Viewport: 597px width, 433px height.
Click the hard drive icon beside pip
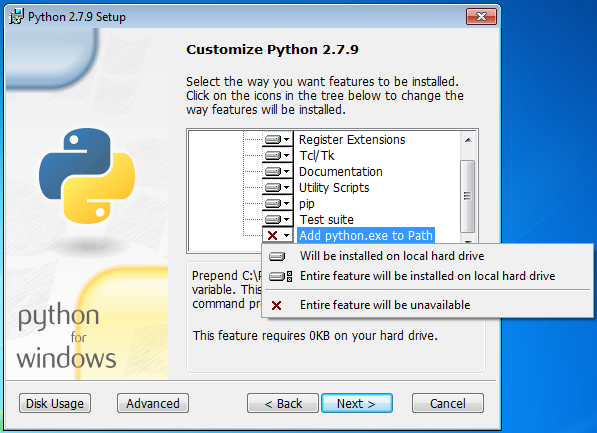click(x=273, y=204)
